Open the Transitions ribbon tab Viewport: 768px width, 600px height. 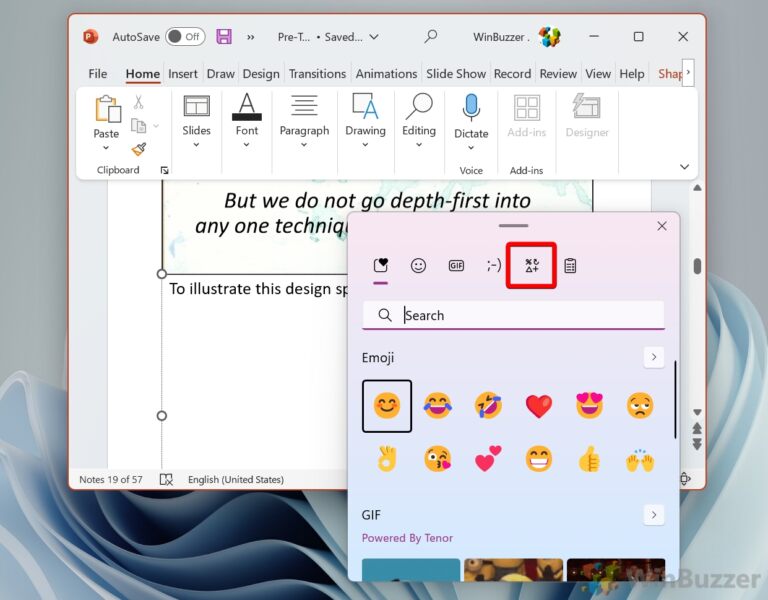point(317,74)
